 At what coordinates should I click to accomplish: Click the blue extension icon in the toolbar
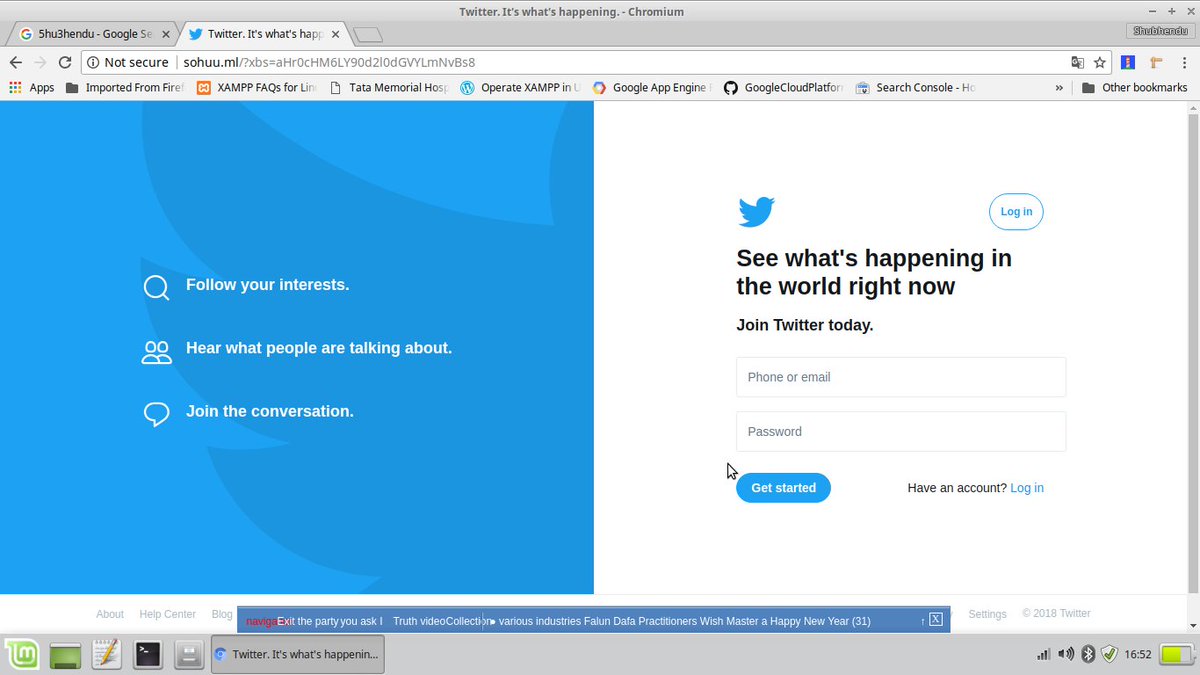(x=1128, y=62)
